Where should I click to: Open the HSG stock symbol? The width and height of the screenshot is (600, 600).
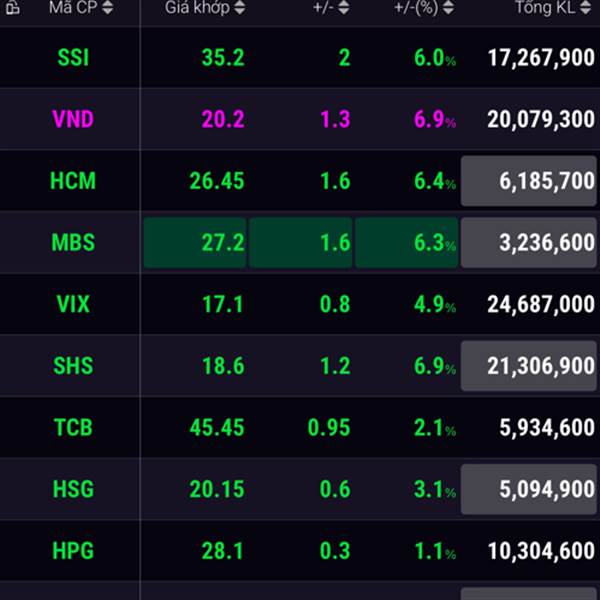[73, 489]
